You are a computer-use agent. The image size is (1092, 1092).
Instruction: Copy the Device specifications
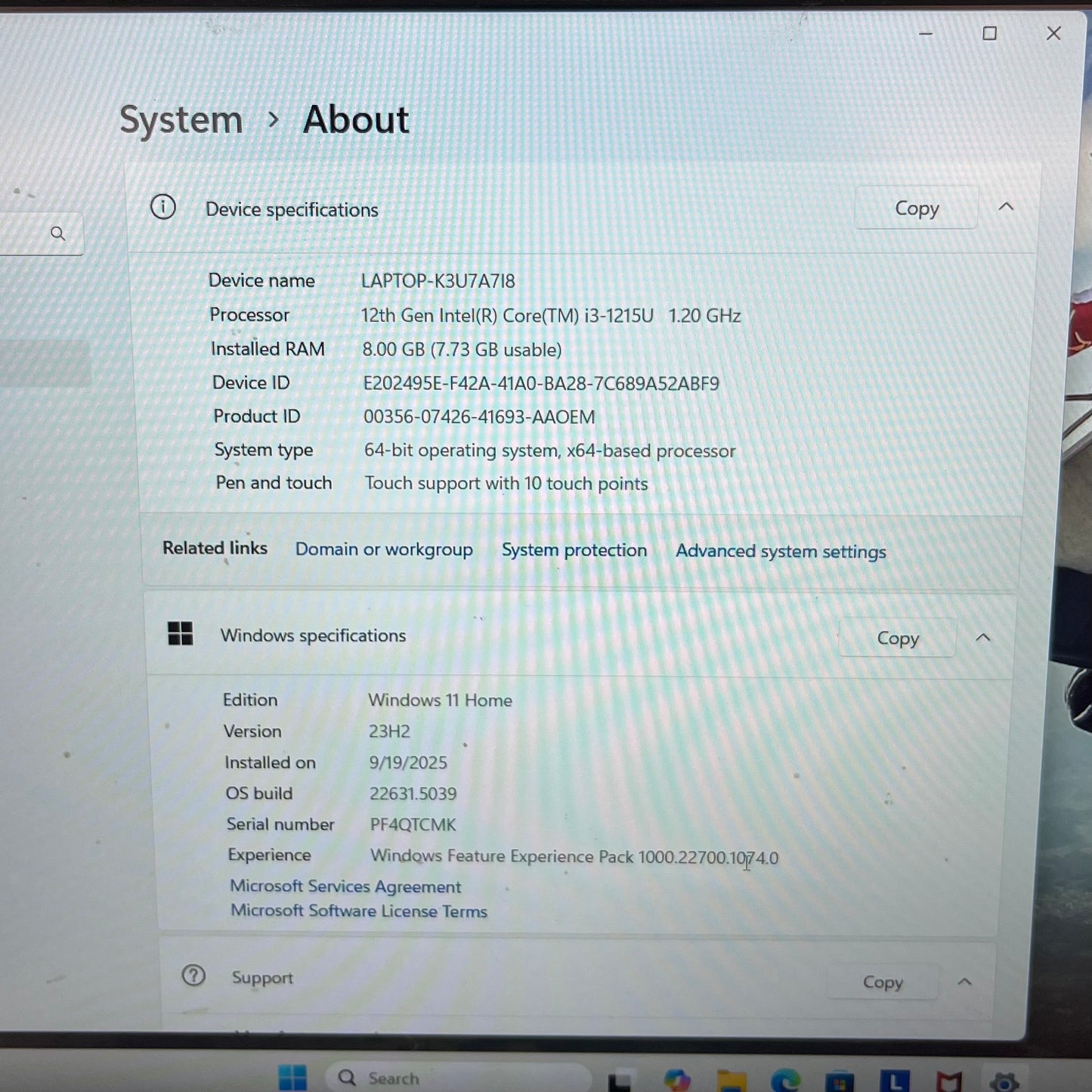(916, 209)
